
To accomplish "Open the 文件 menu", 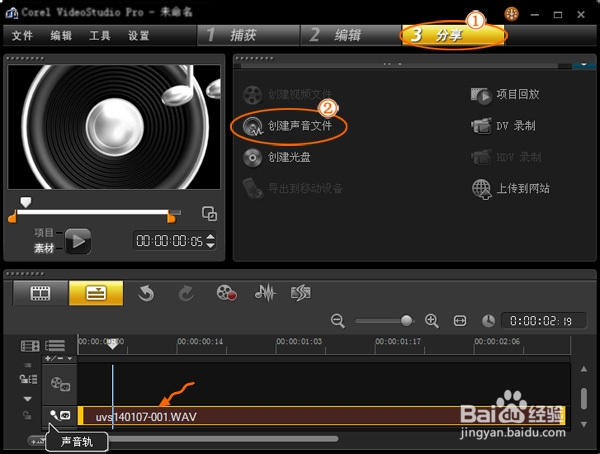I will 22,36.
